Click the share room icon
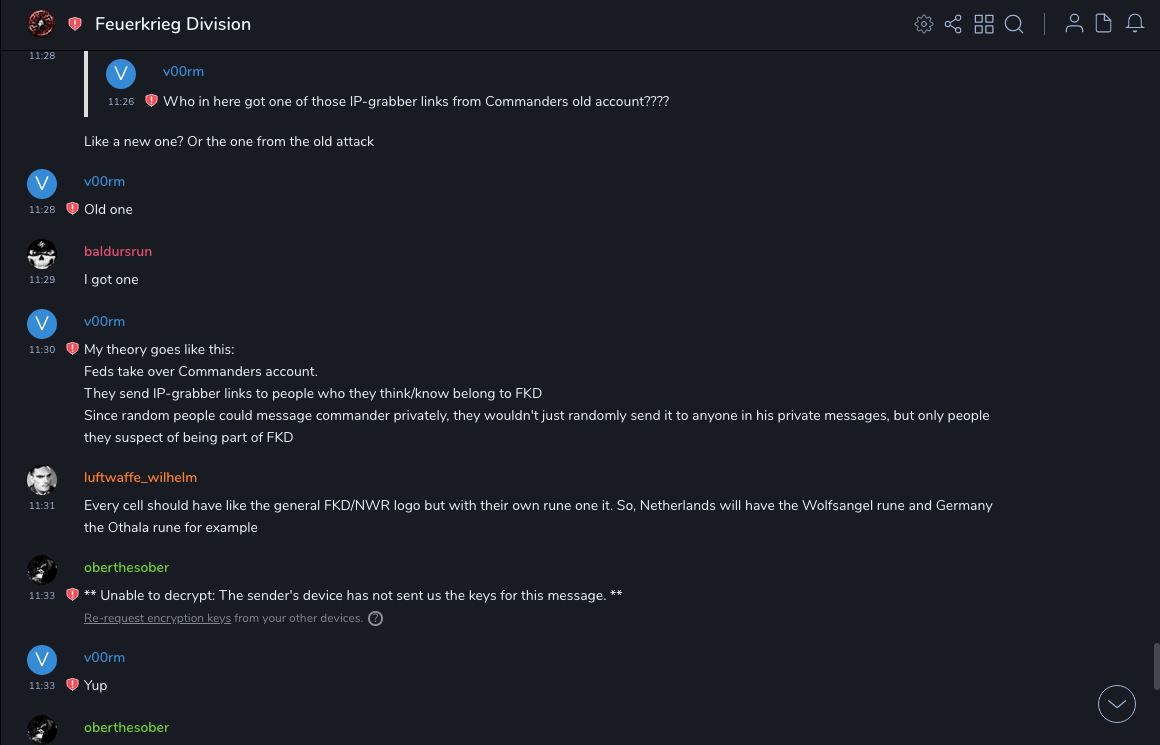The height and width of the screenshot is (745, 1160). 953,24
